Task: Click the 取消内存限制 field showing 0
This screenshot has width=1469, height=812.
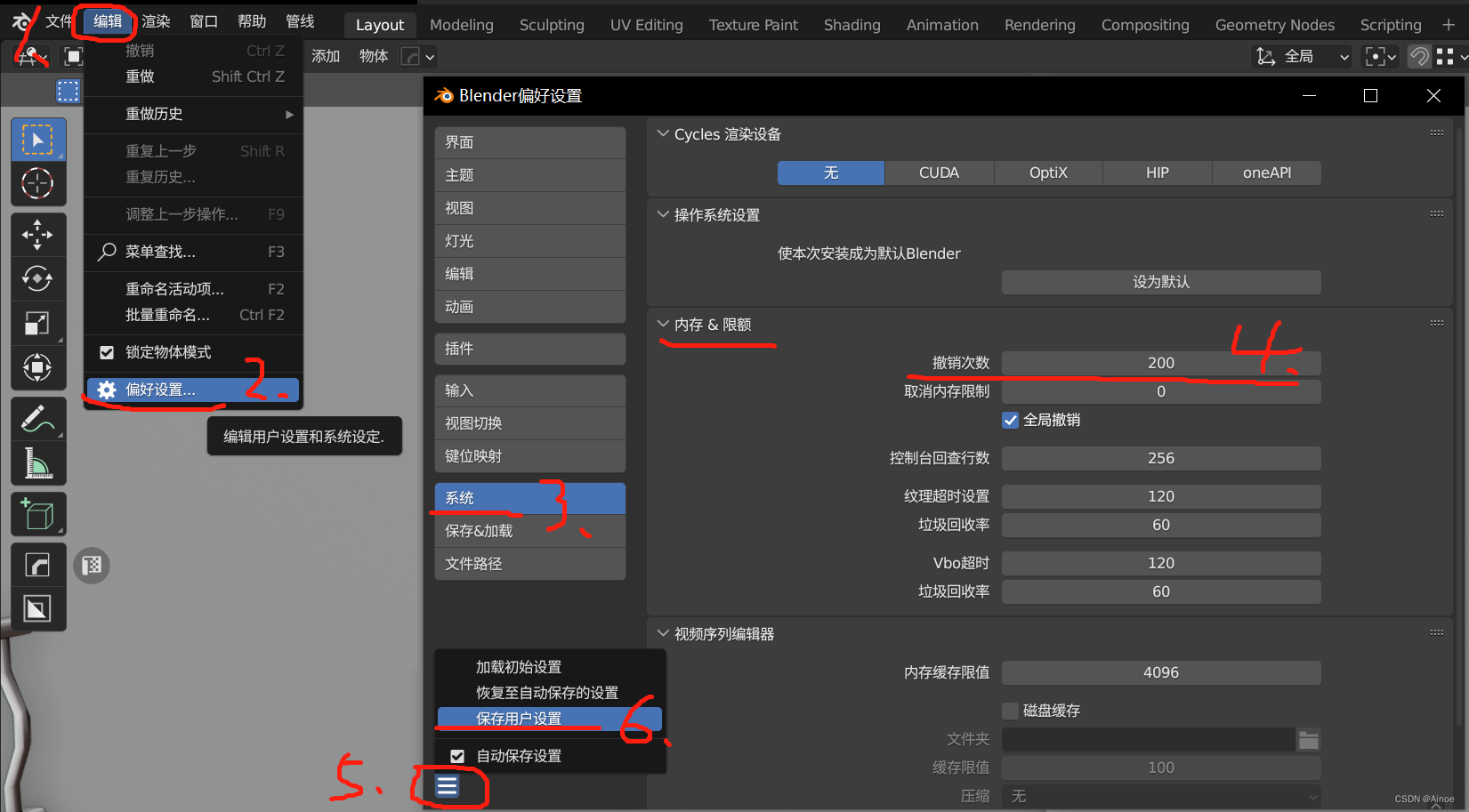Action: (1161, 391)
